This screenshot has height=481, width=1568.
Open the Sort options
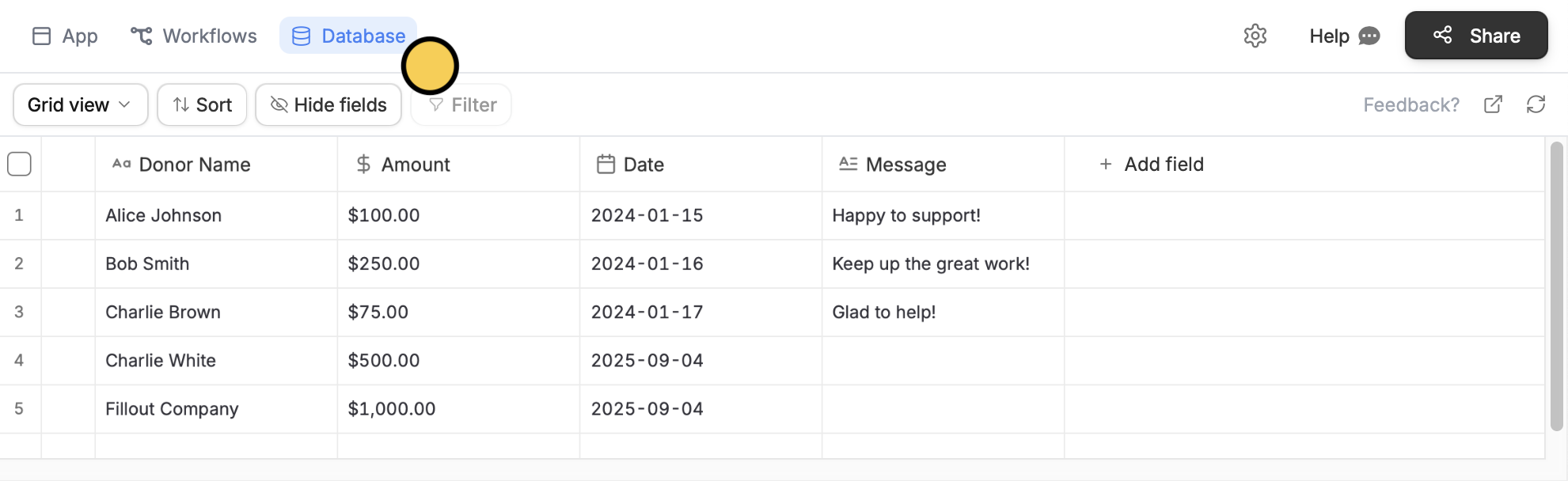(201, 104)
